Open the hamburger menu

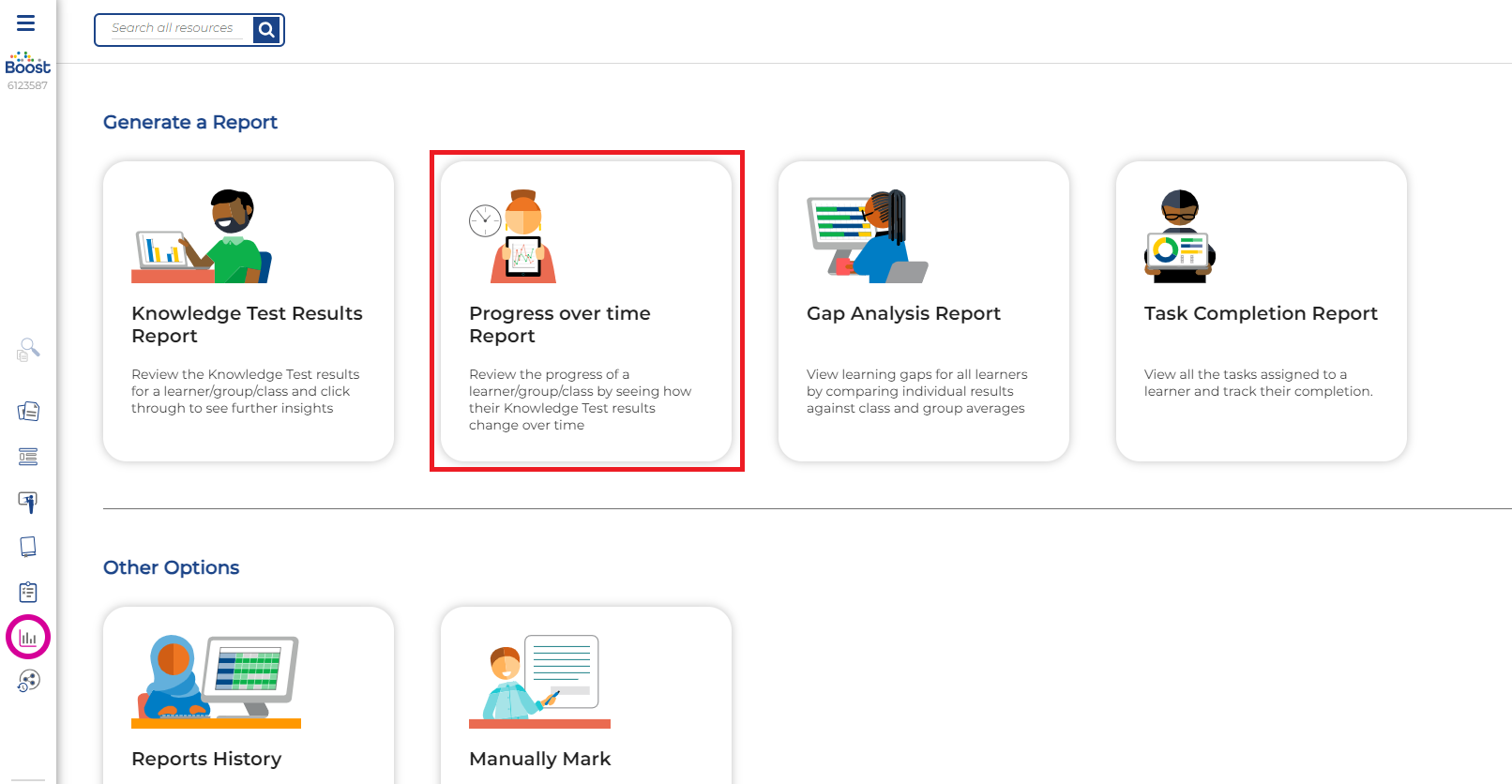coord(26,23)
